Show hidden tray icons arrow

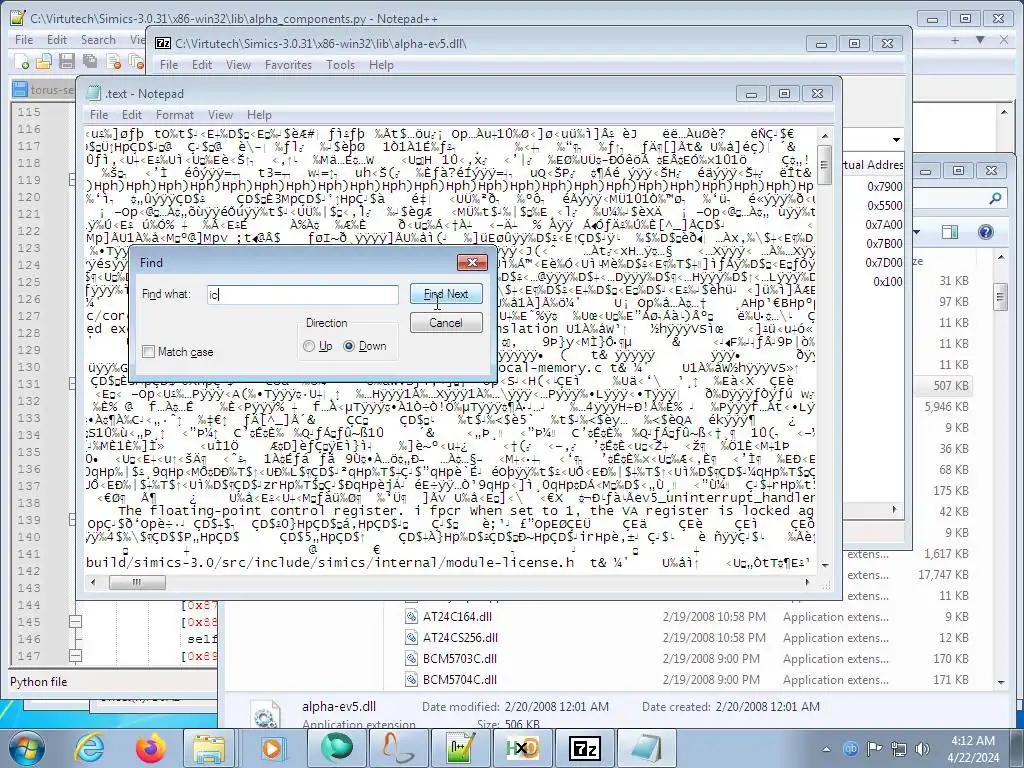826,749
